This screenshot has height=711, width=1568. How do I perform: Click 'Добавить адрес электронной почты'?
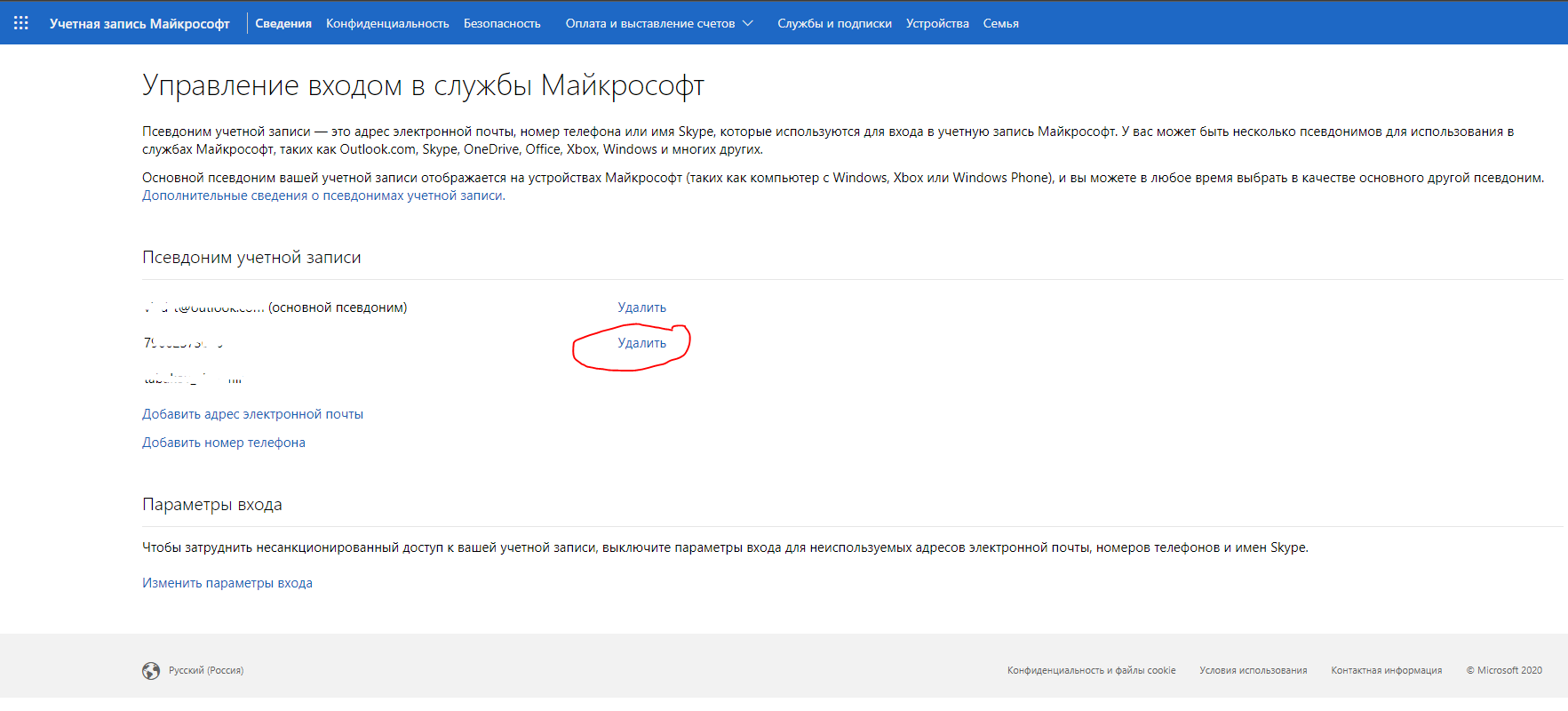(x=252, y=414)
